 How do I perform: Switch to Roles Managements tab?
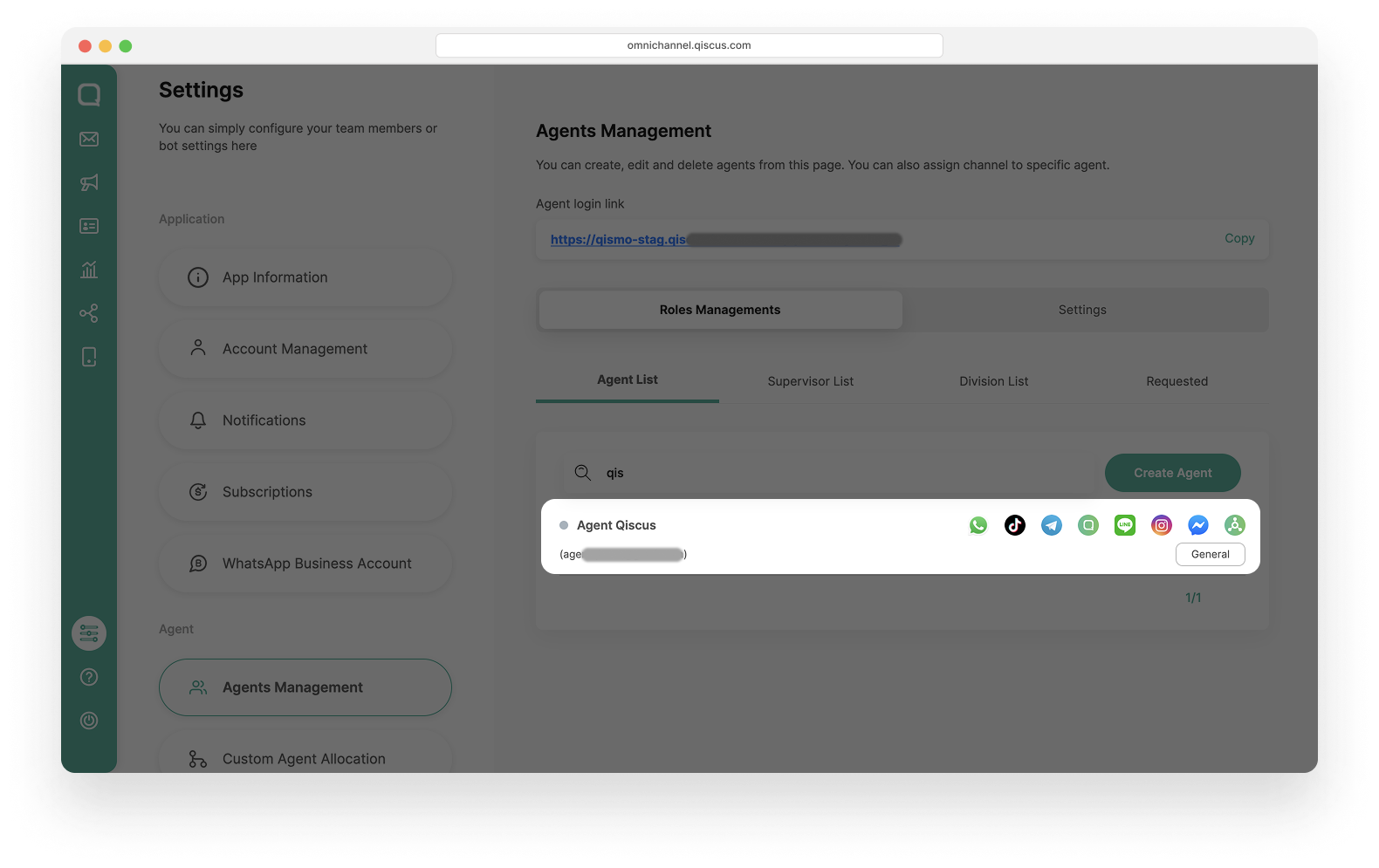(720, 310)
